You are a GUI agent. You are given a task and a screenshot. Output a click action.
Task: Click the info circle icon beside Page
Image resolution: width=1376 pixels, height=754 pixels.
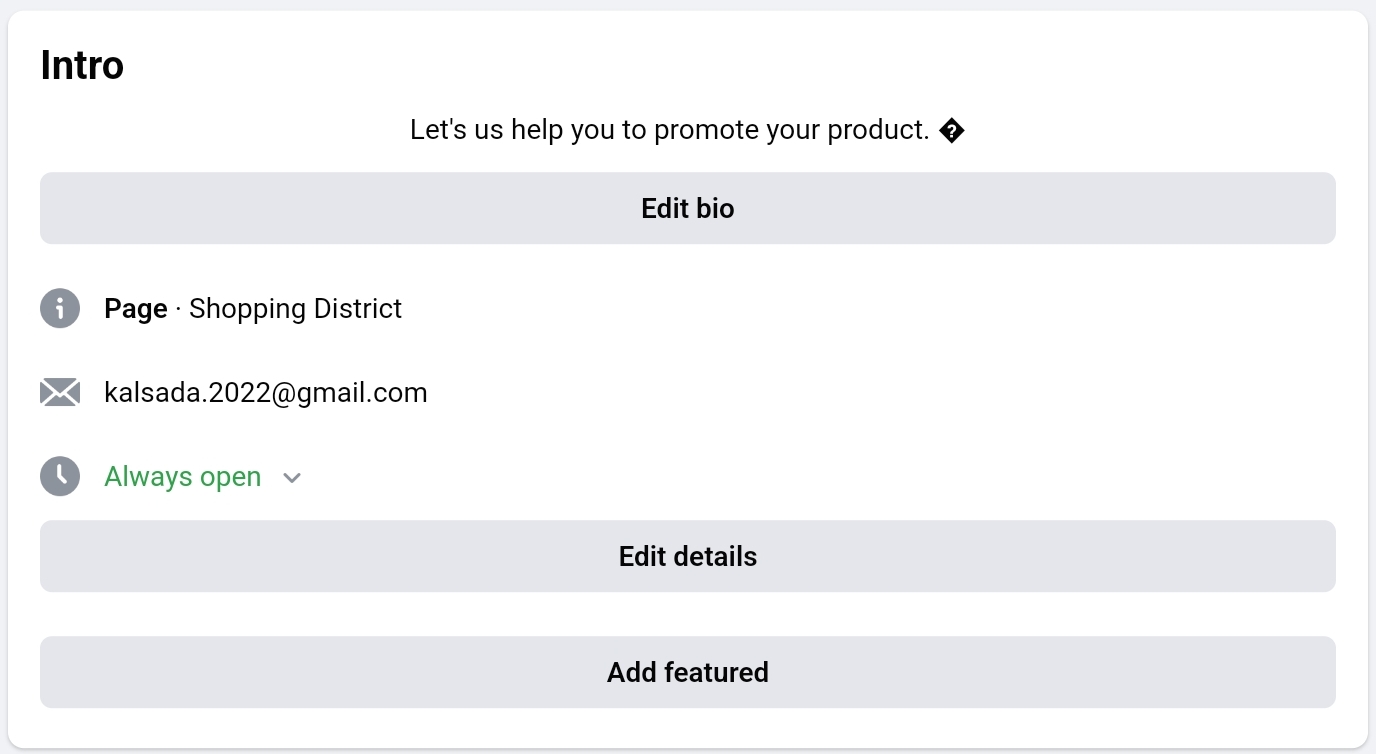[x=60, y=308]
